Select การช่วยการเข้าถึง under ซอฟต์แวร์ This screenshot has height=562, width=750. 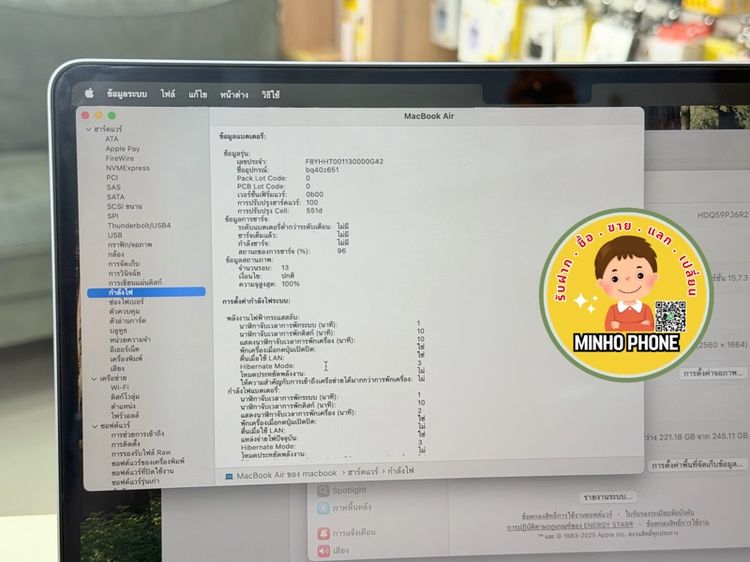point(138,434)
